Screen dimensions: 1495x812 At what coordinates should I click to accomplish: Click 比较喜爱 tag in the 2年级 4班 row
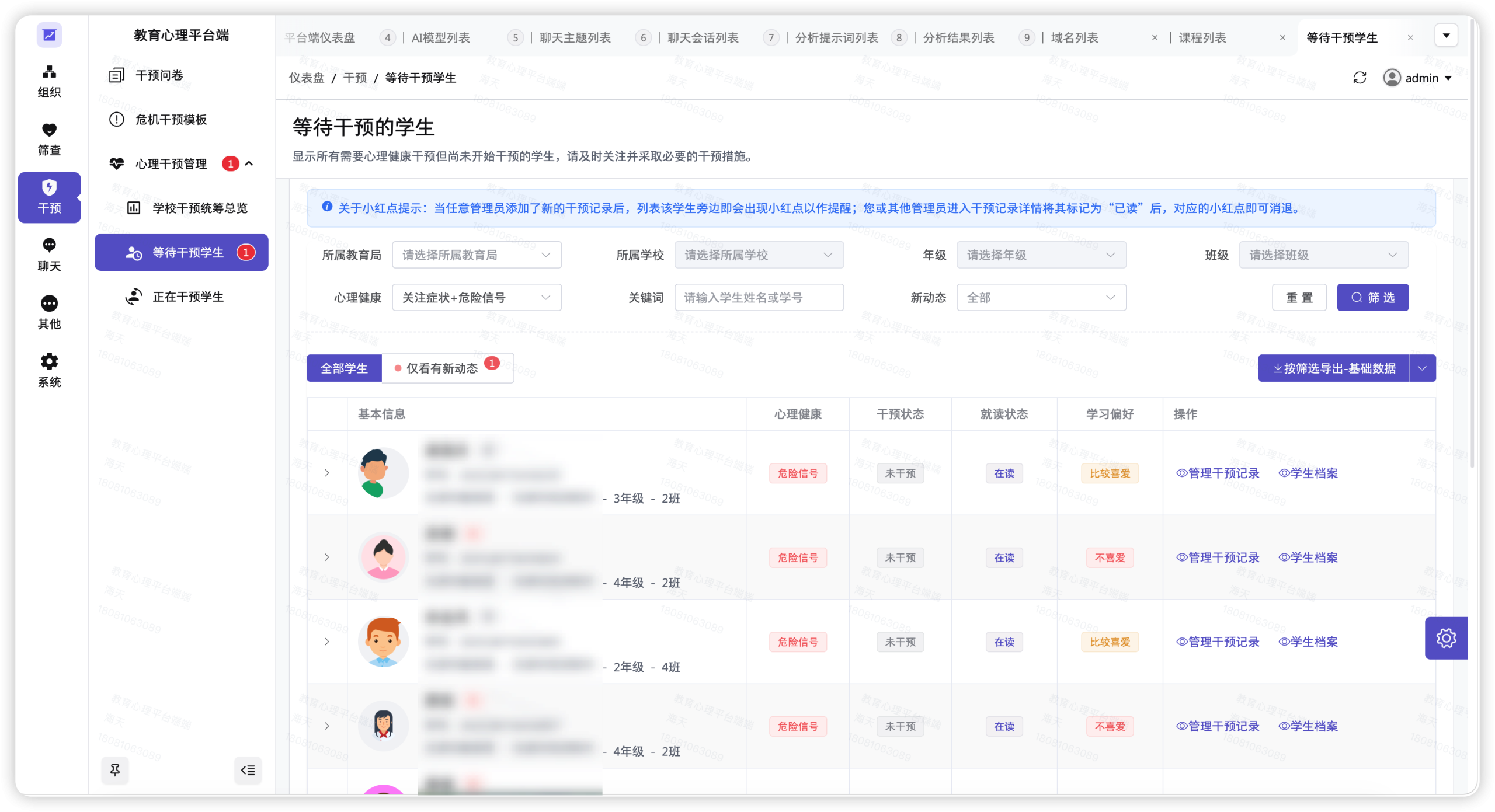click(x=1110, y=642)
